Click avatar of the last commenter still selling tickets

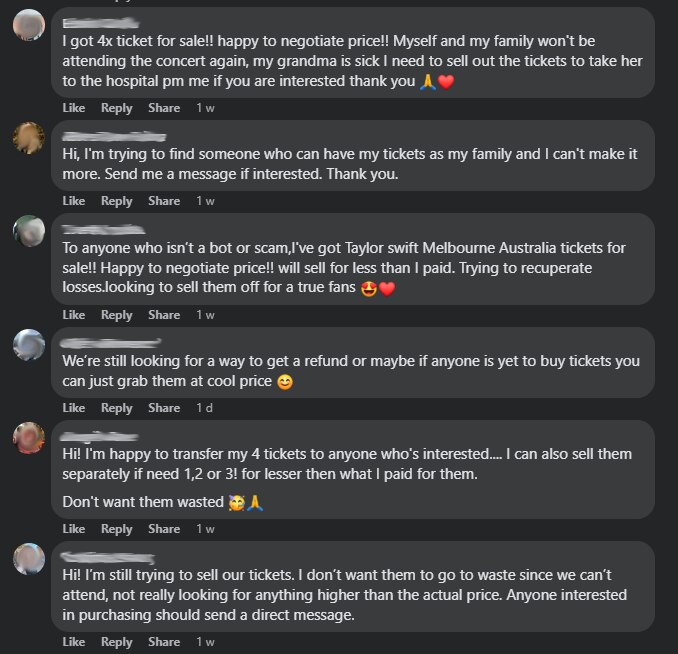click(28, 559)
